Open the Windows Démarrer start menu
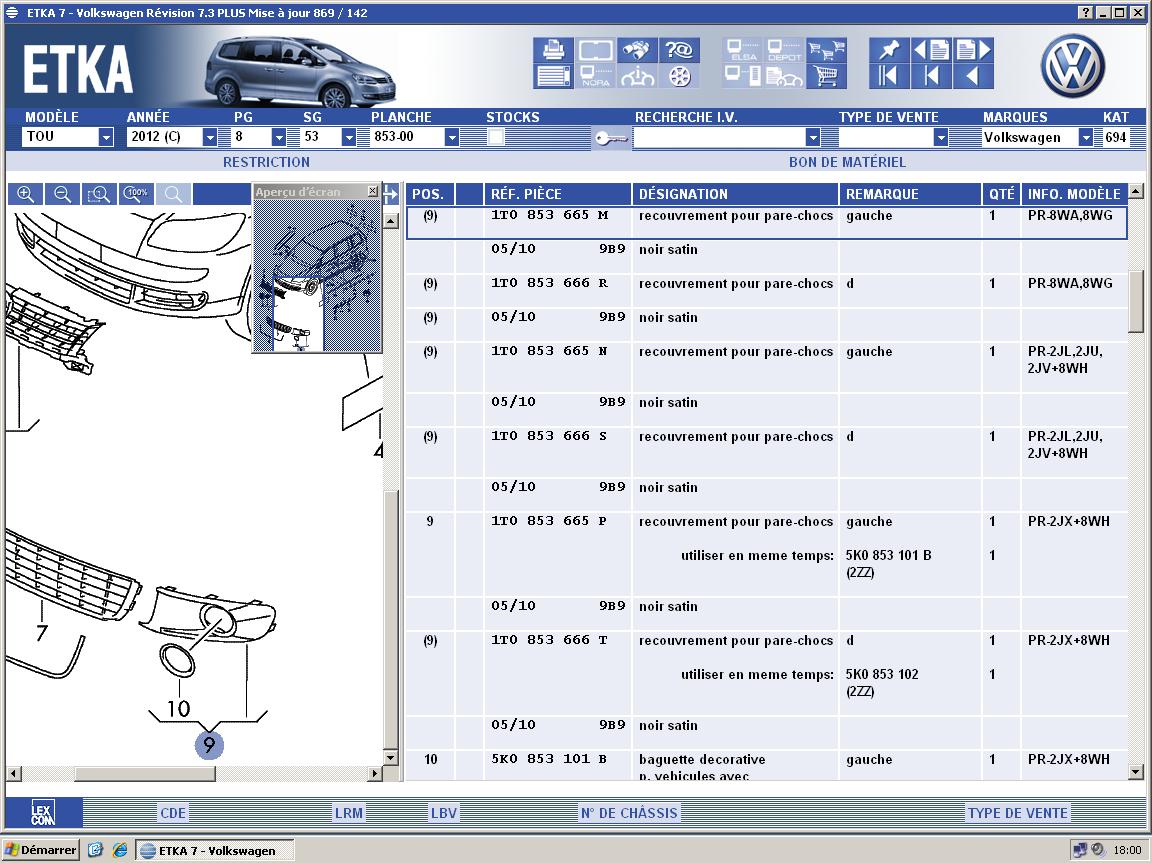Screen dimensions: 1152x863 click(40, 850)
